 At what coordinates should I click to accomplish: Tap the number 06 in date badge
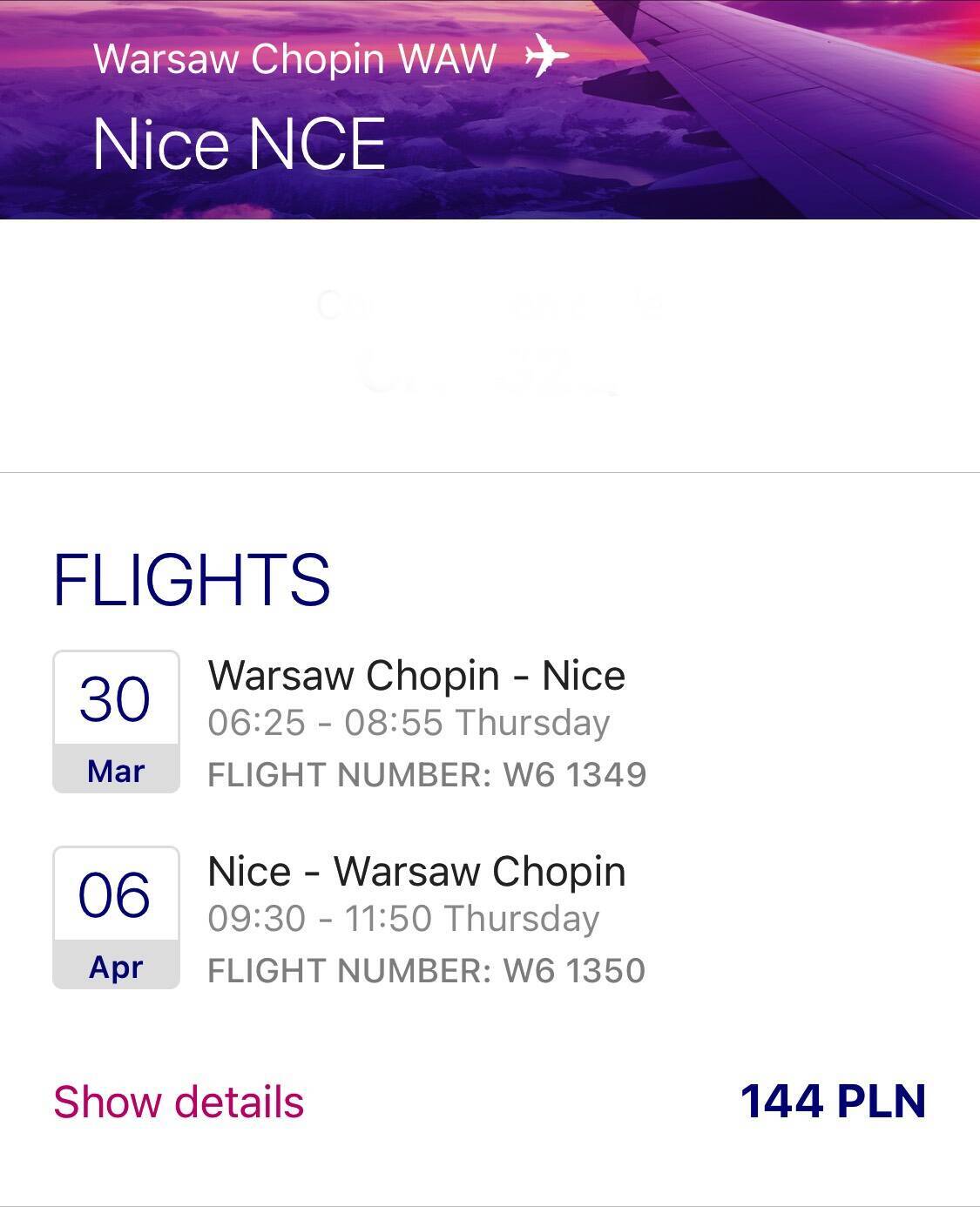pyautogui.click(x=115, y=895)
